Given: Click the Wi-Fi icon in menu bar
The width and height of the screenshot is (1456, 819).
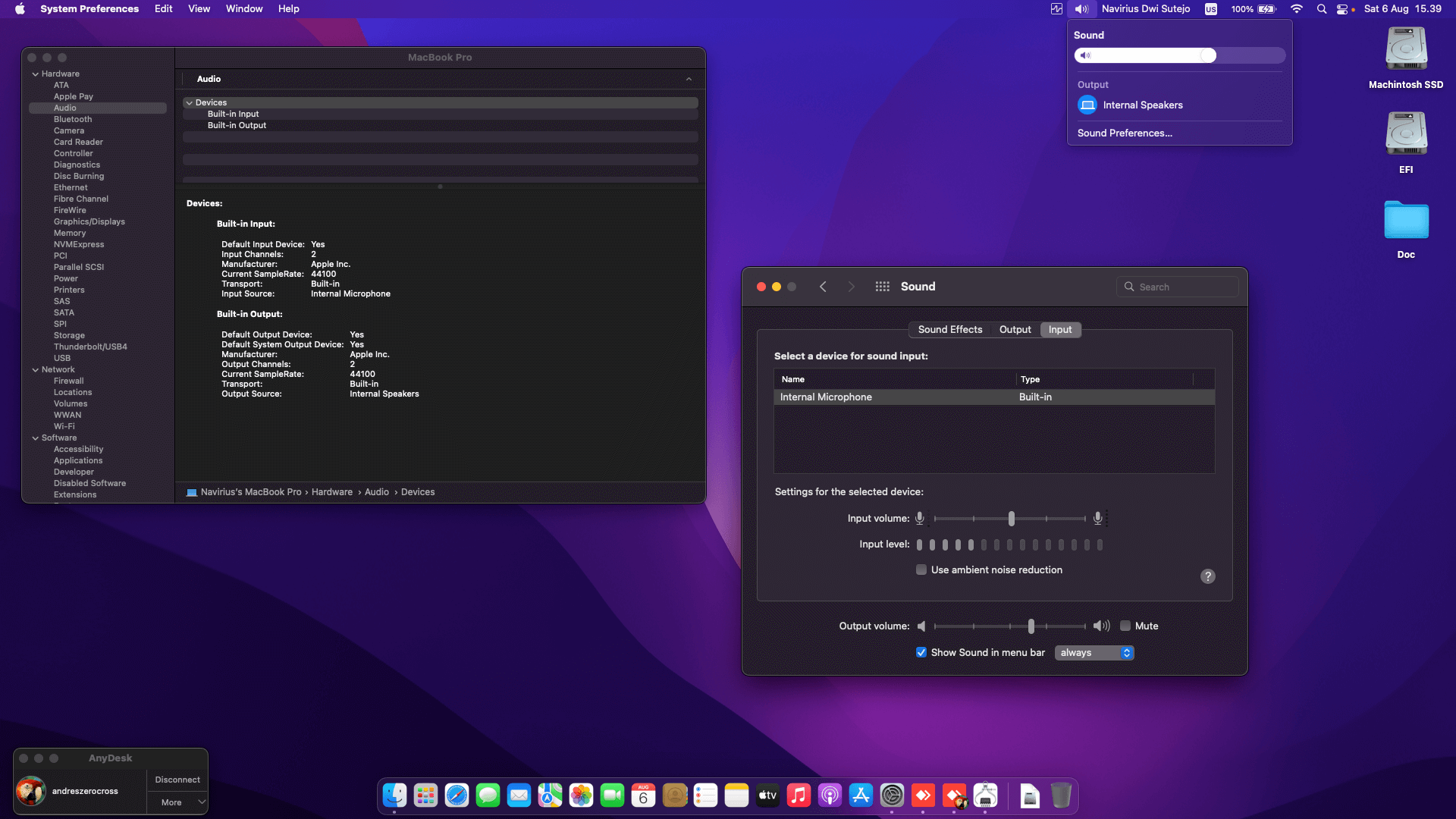Looking at the screenshot, I should click(1297, 9).
